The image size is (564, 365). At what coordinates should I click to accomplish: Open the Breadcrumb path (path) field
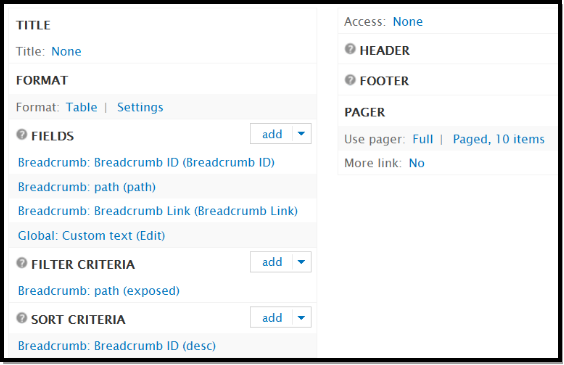coord(87,187)
